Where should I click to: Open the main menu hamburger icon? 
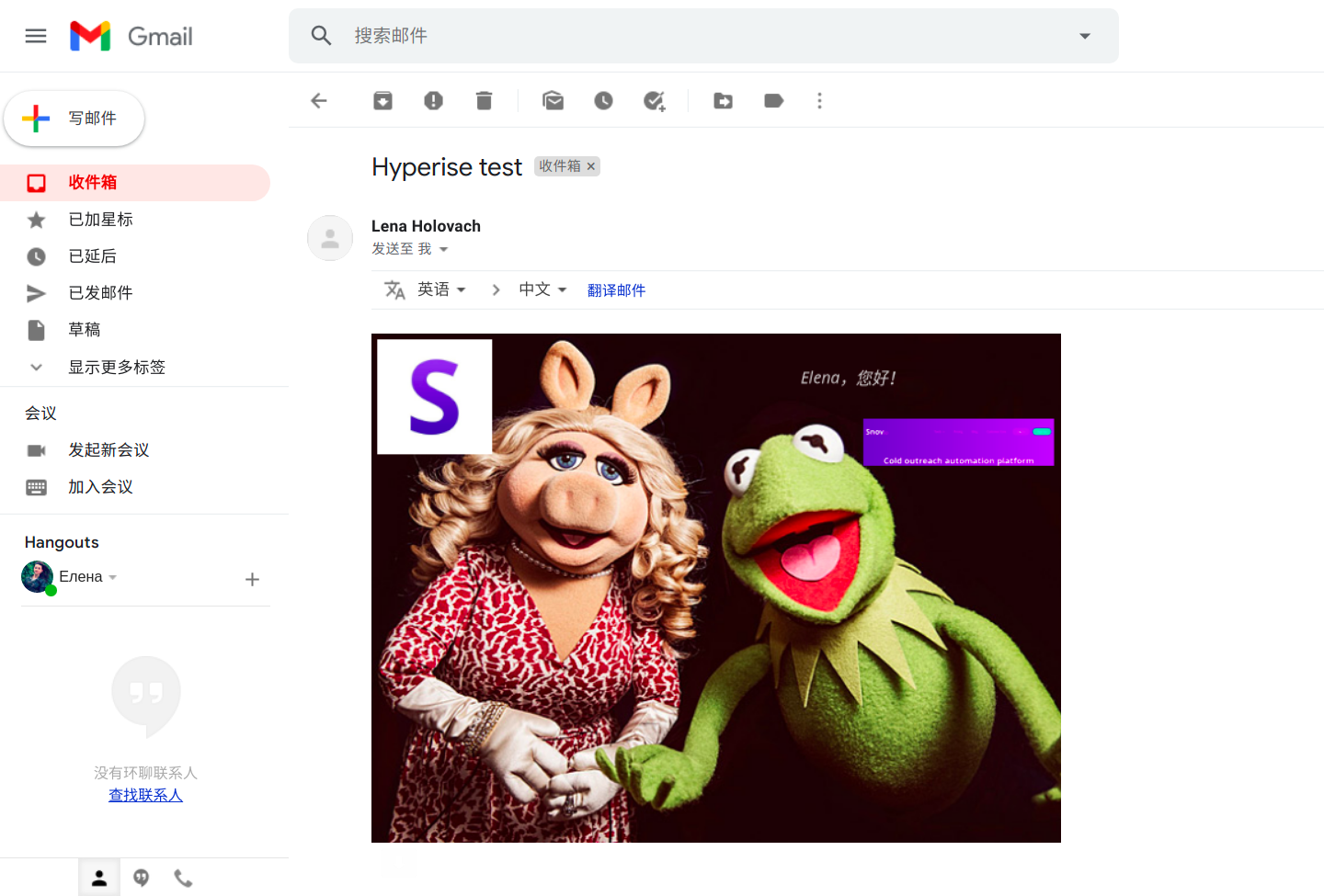pos(36,36)
